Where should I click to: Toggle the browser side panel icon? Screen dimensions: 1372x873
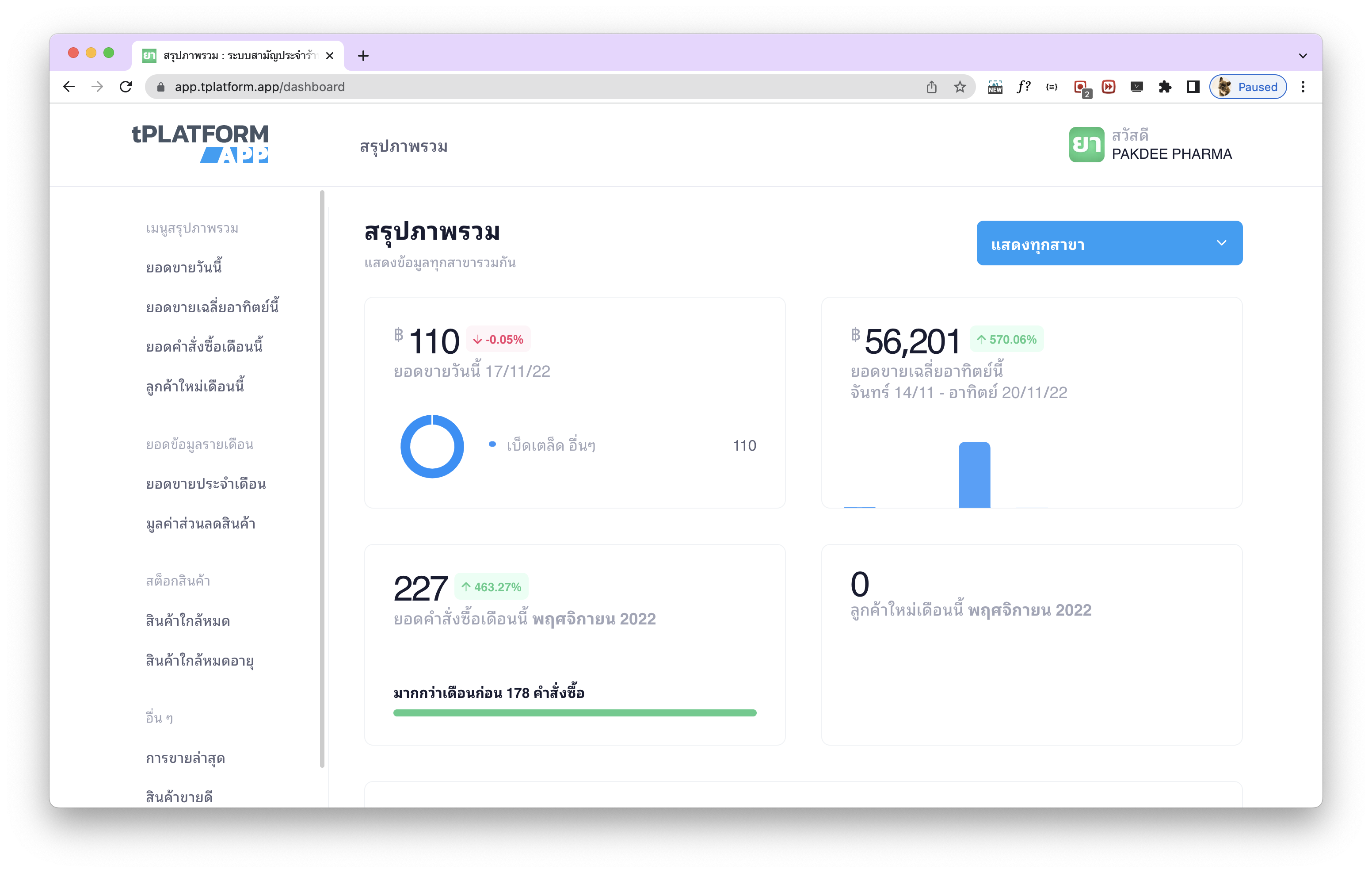[x=1193, y=87]
